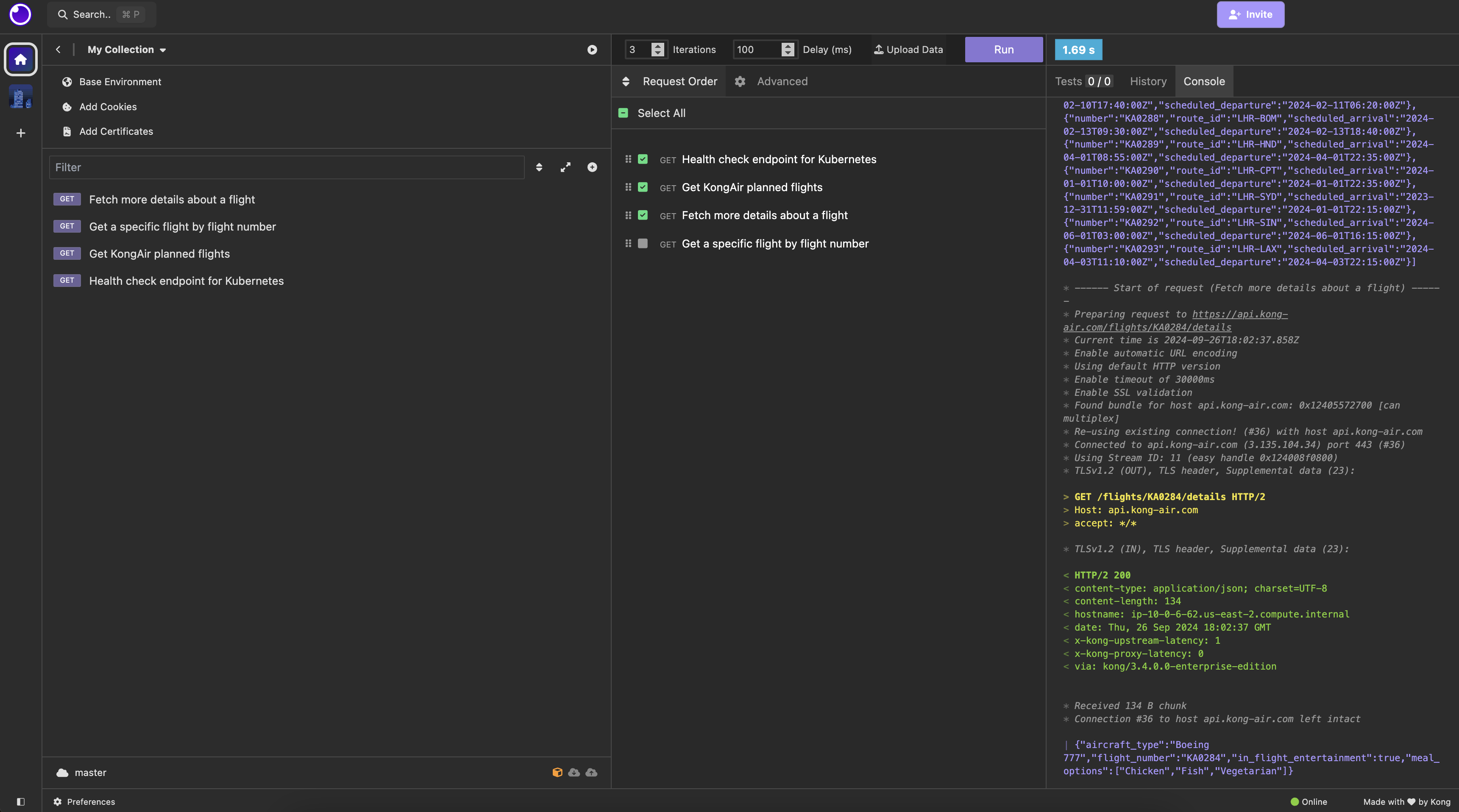Click the Insomnia logo icon
The height and width of the screenshot is (812, 1459).
point(20,14)
